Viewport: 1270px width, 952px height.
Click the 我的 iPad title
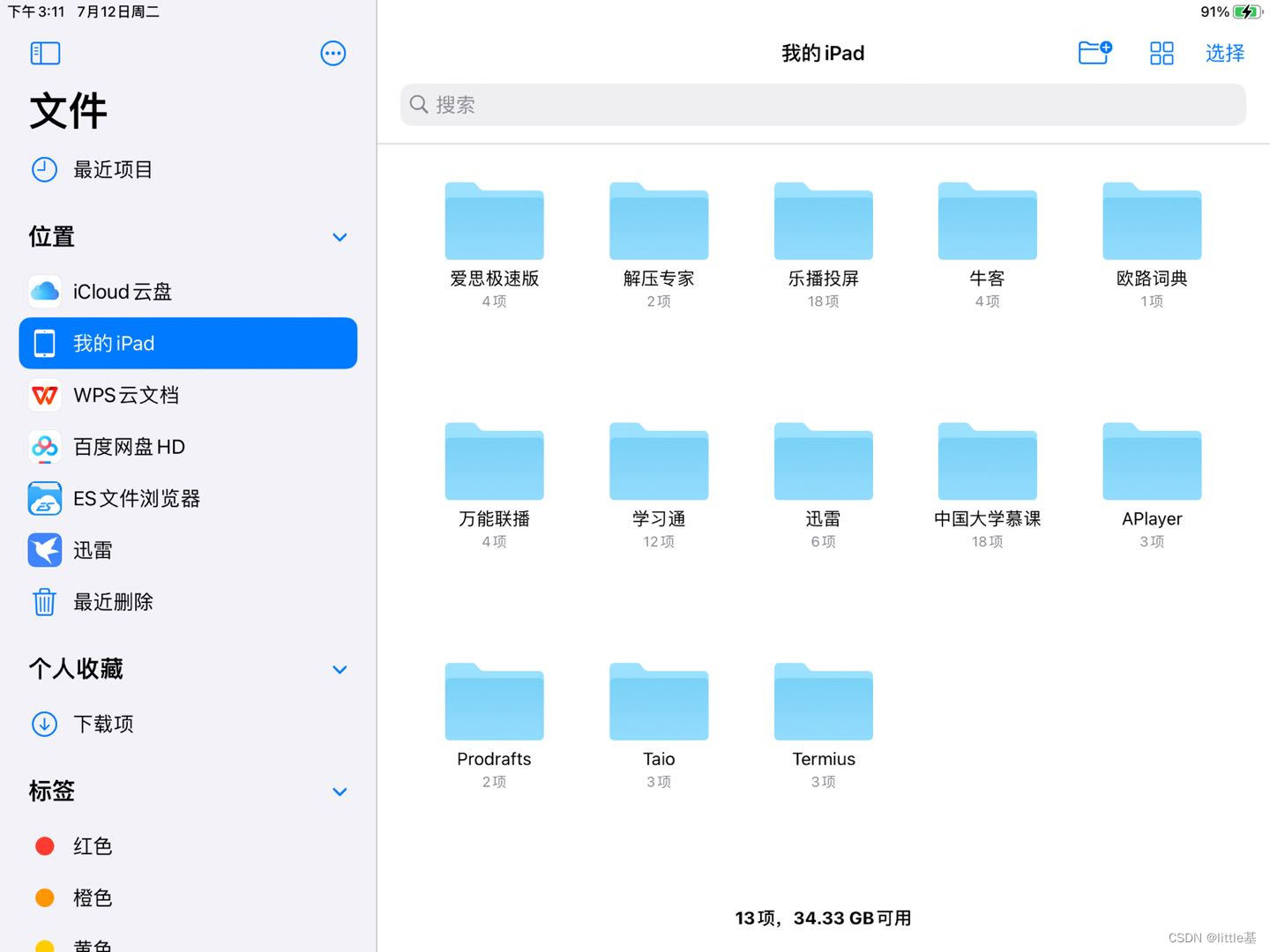(823, 53)
